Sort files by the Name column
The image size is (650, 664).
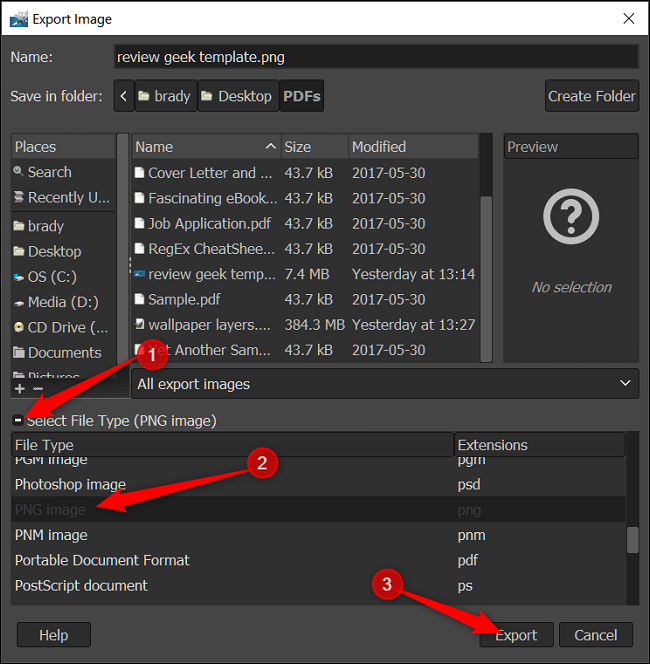pyautogui.click(x=206, y=147)
